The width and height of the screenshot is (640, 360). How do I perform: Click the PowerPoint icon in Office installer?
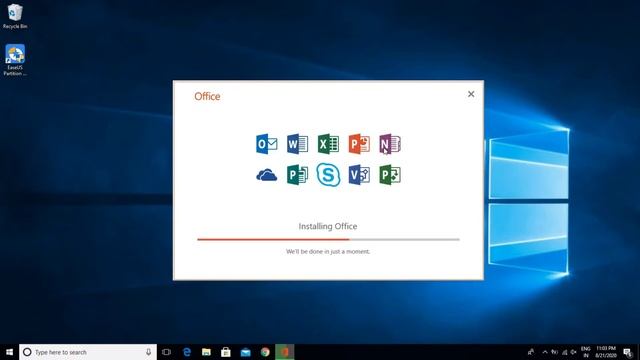point(359,144)
